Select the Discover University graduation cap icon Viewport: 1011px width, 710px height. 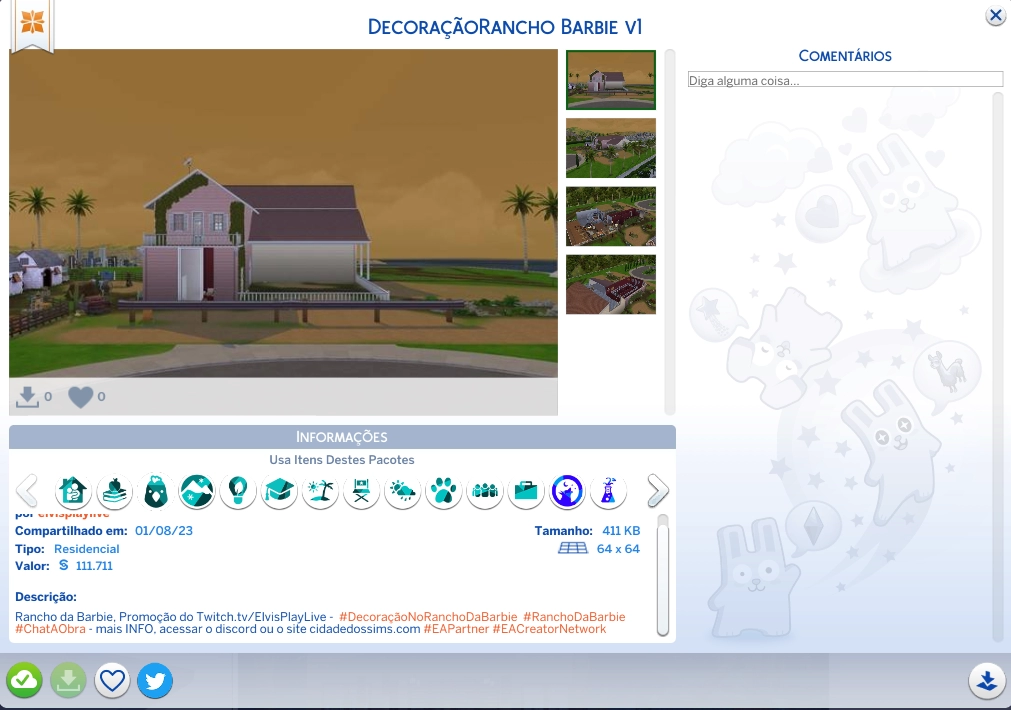click(279, 491)
